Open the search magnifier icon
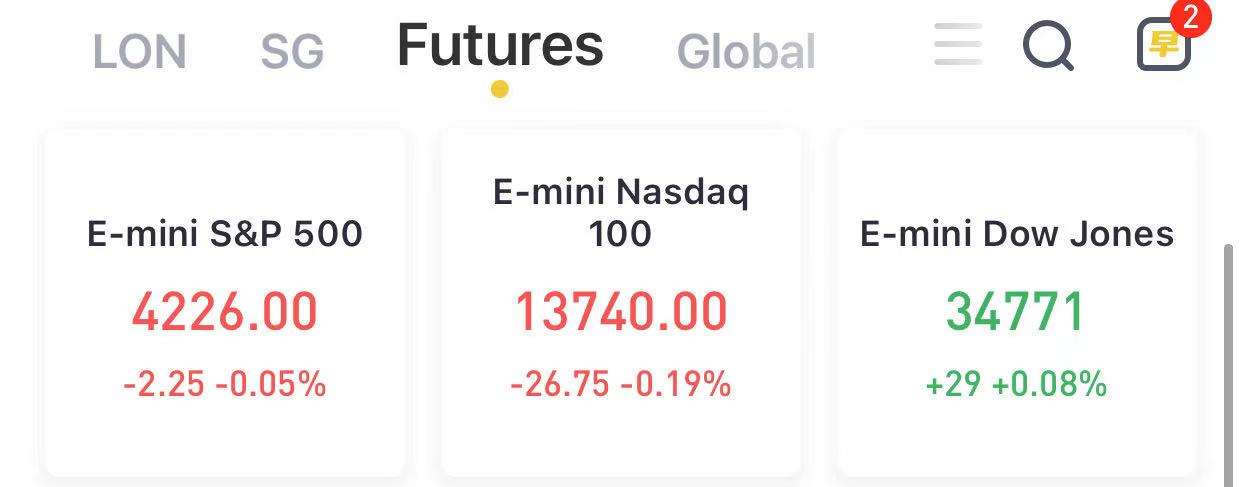 click(x=1048, y=46)
